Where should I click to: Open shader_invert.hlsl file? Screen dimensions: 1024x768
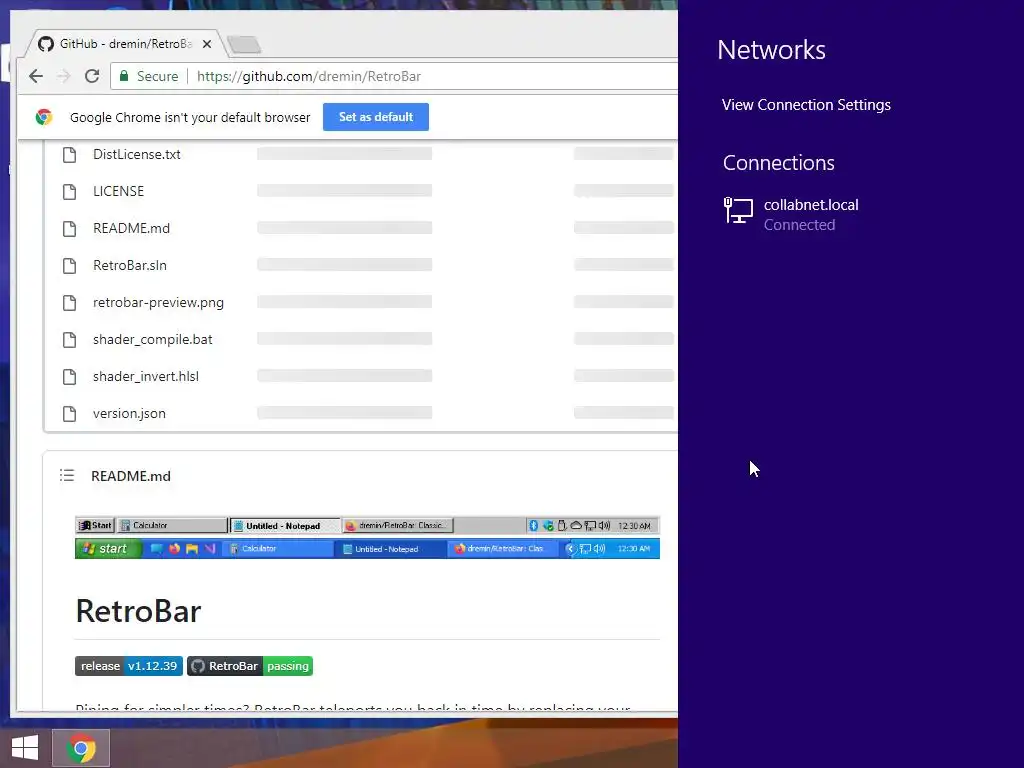146,377
